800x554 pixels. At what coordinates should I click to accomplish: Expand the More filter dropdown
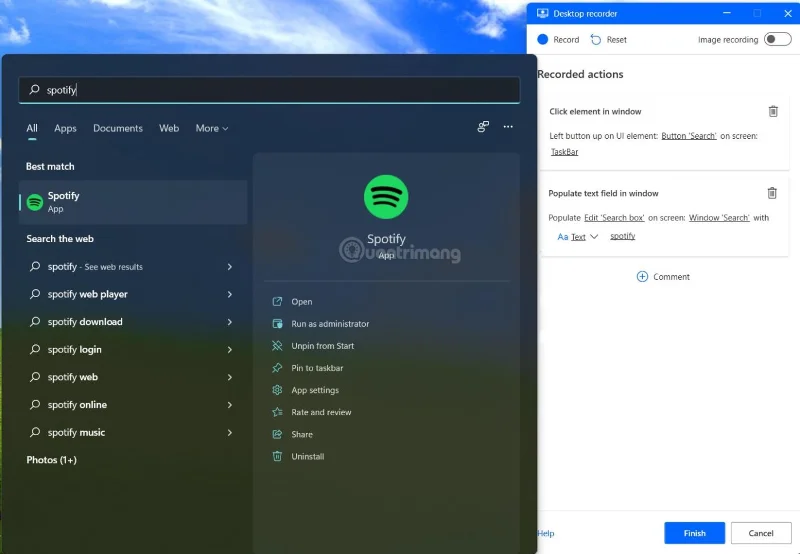pyautogui.click(x=212, y=128)
